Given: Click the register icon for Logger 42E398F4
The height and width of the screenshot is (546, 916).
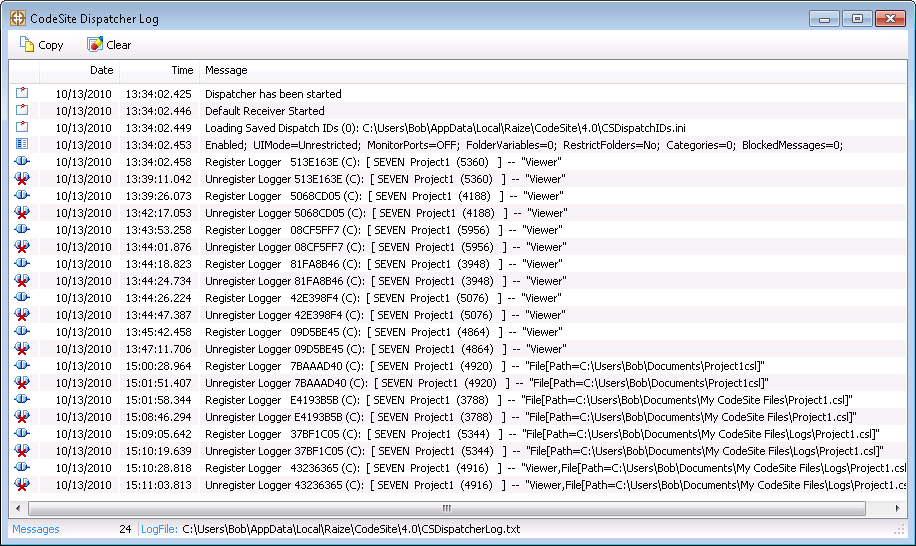Looking at the screenshot, I should click(22, 297).
